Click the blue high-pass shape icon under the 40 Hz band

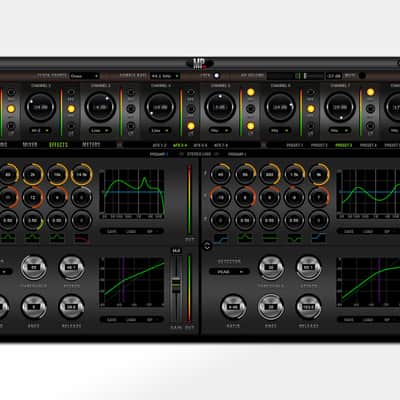point(221,238)
